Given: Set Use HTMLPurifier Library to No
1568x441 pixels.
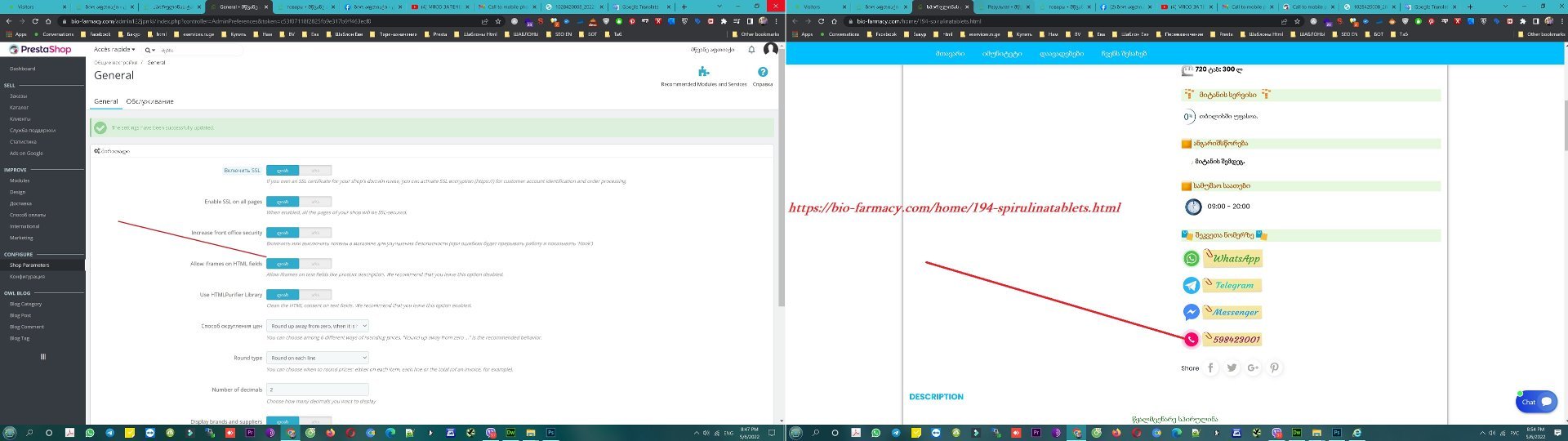Looking at the screenshot, I should (x=315, y=294).
